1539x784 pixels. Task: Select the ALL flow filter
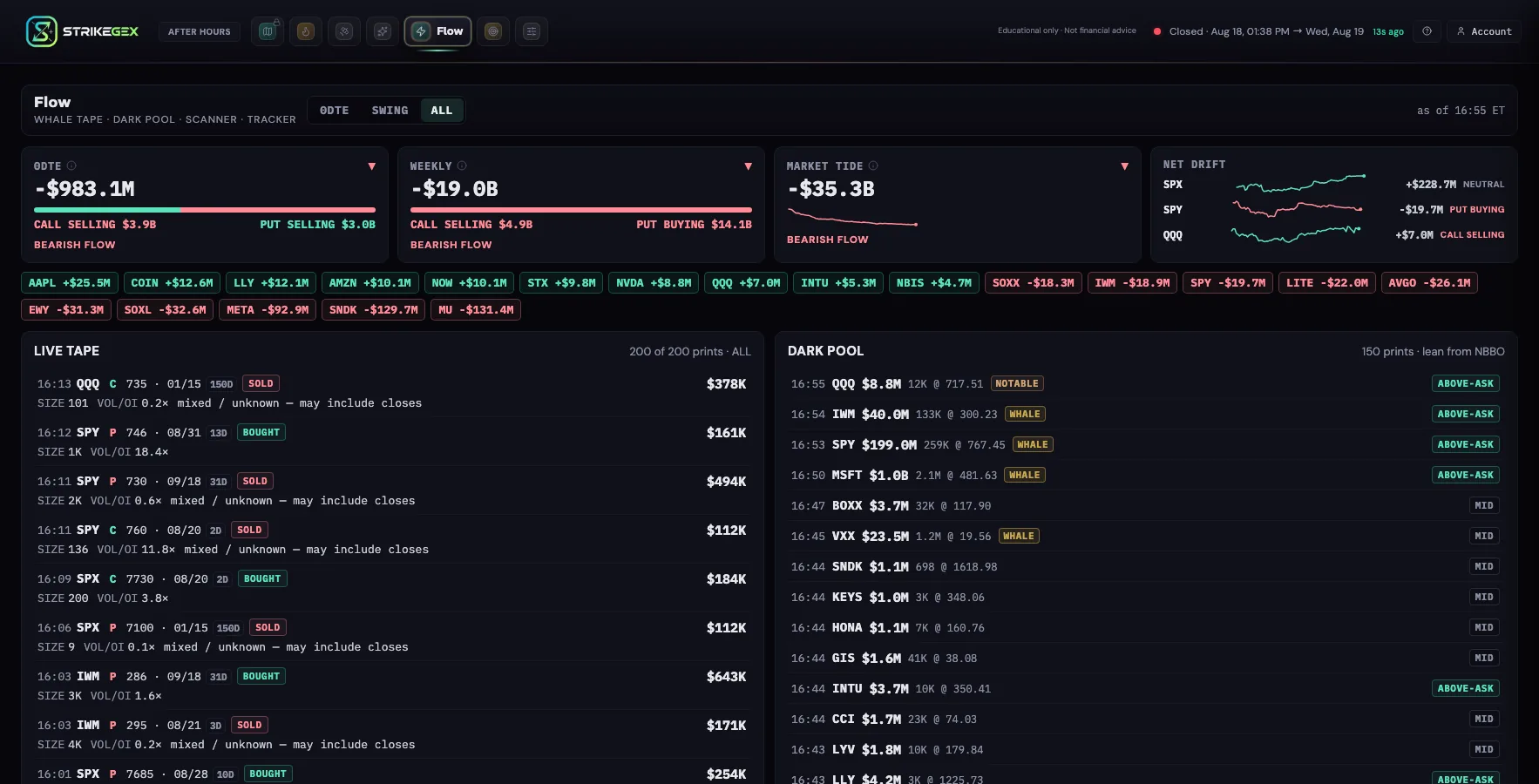coord(442,111)
